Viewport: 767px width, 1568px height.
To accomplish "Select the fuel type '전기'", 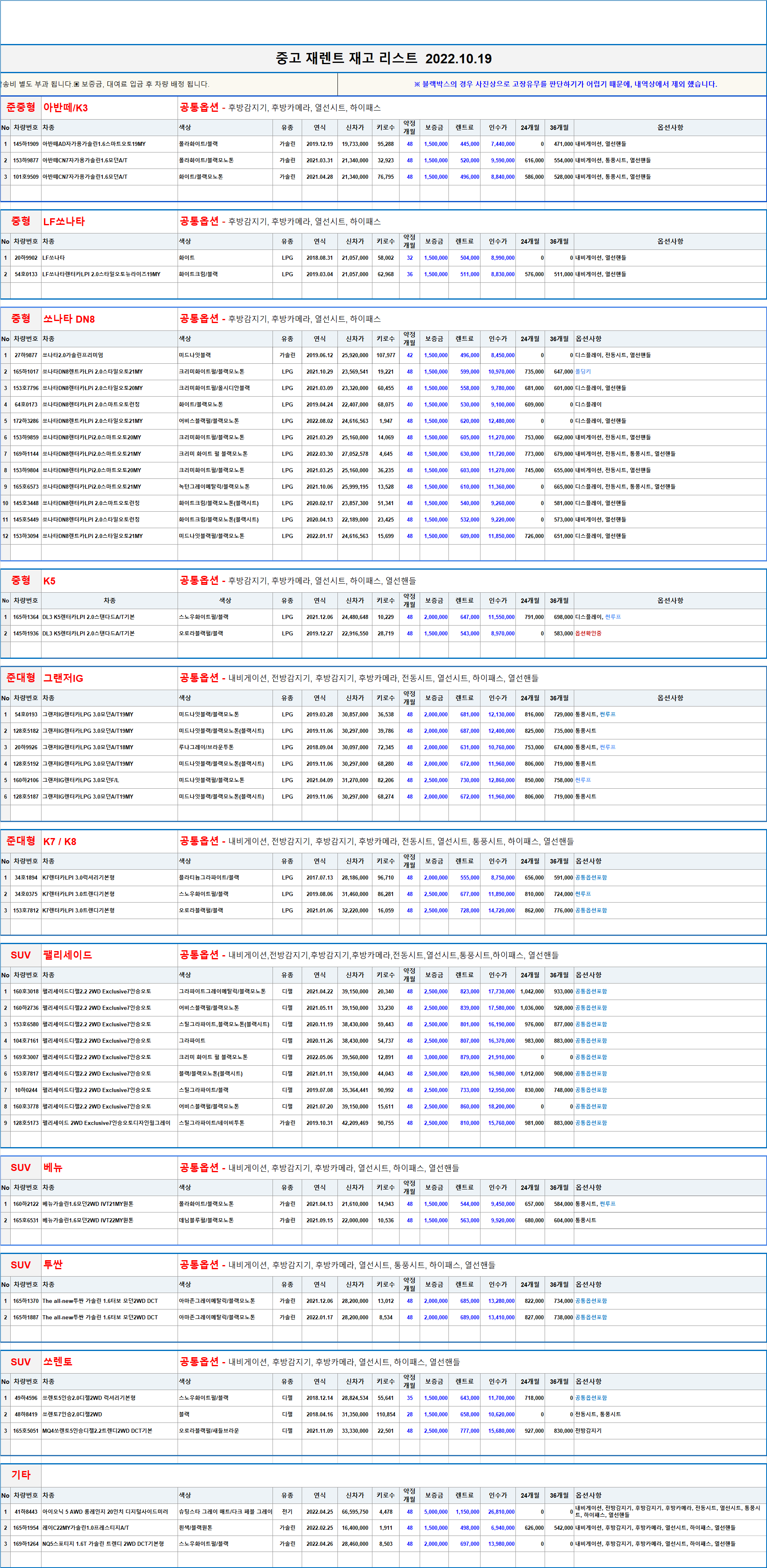I will pos(287,1512).
